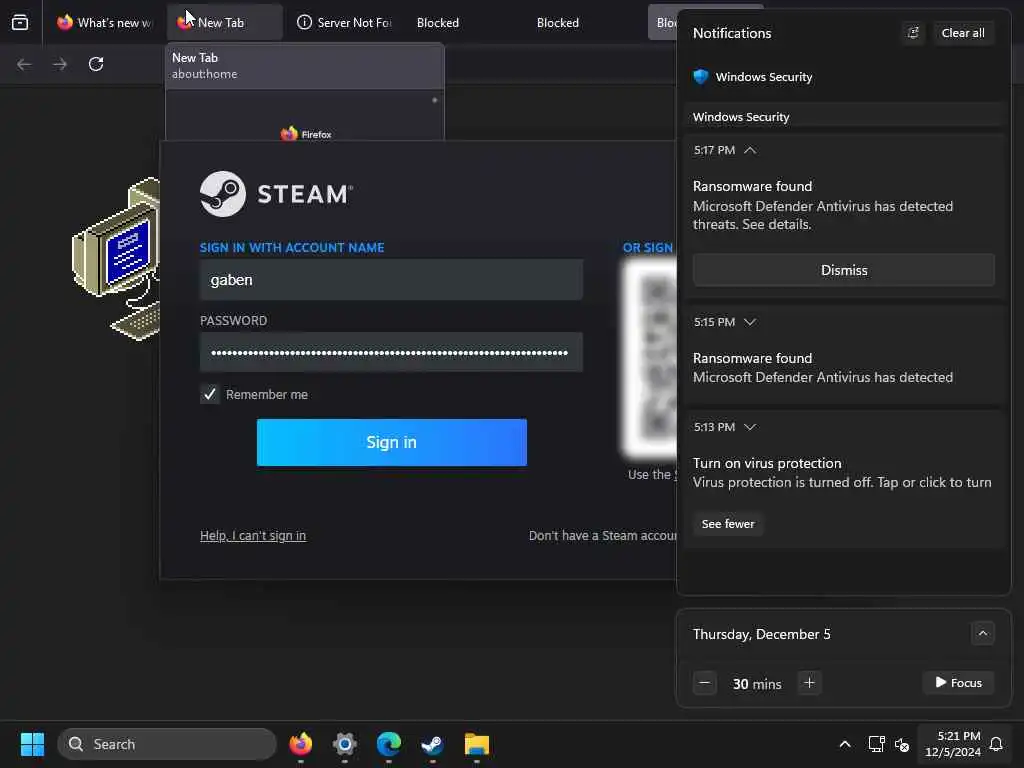
Task: Click the Steam logo in login window
Action: (276, 194)
